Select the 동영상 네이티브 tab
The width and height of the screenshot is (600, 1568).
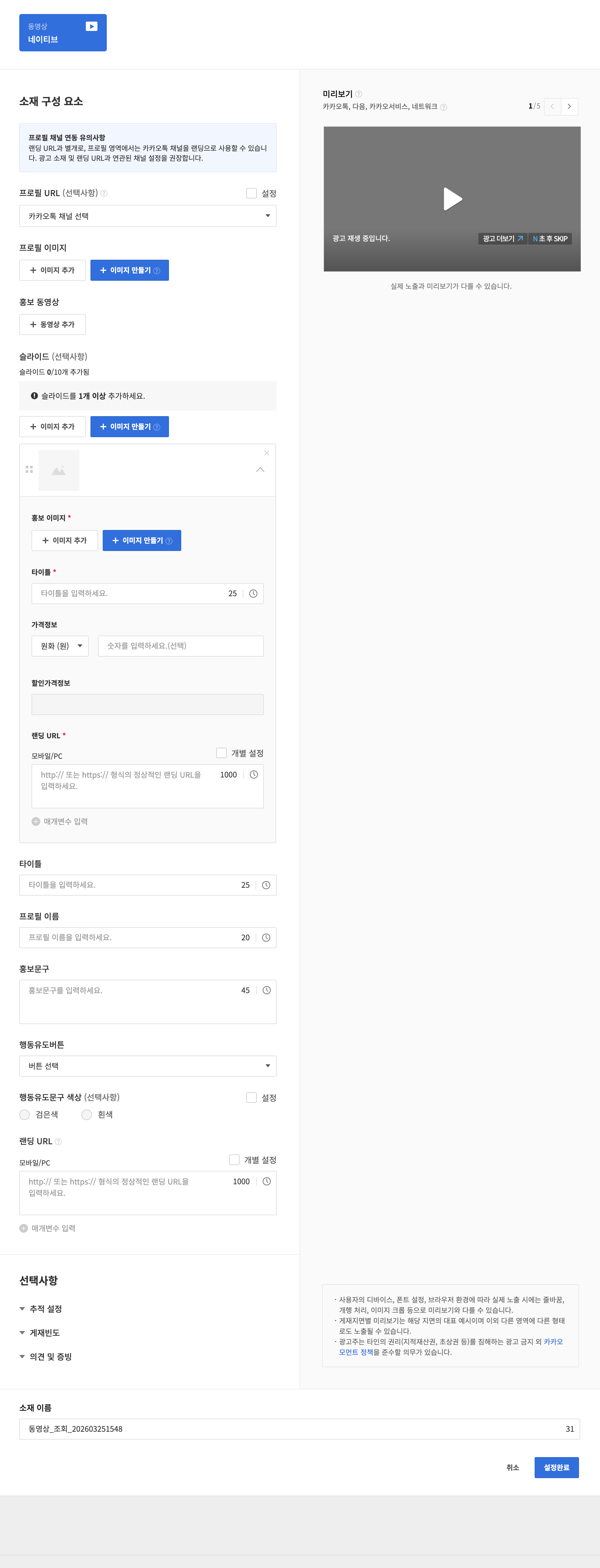63,33
